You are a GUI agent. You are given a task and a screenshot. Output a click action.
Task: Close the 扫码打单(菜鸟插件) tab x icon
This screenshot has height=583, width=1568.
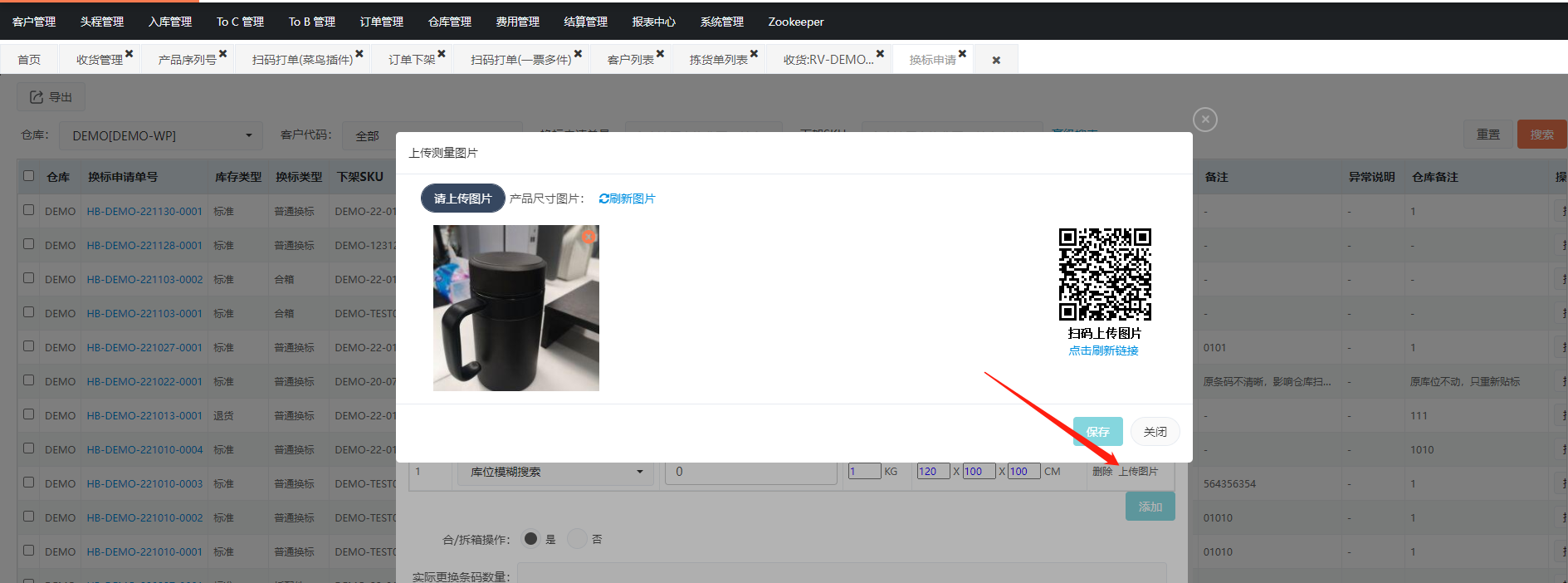point(359,53)
